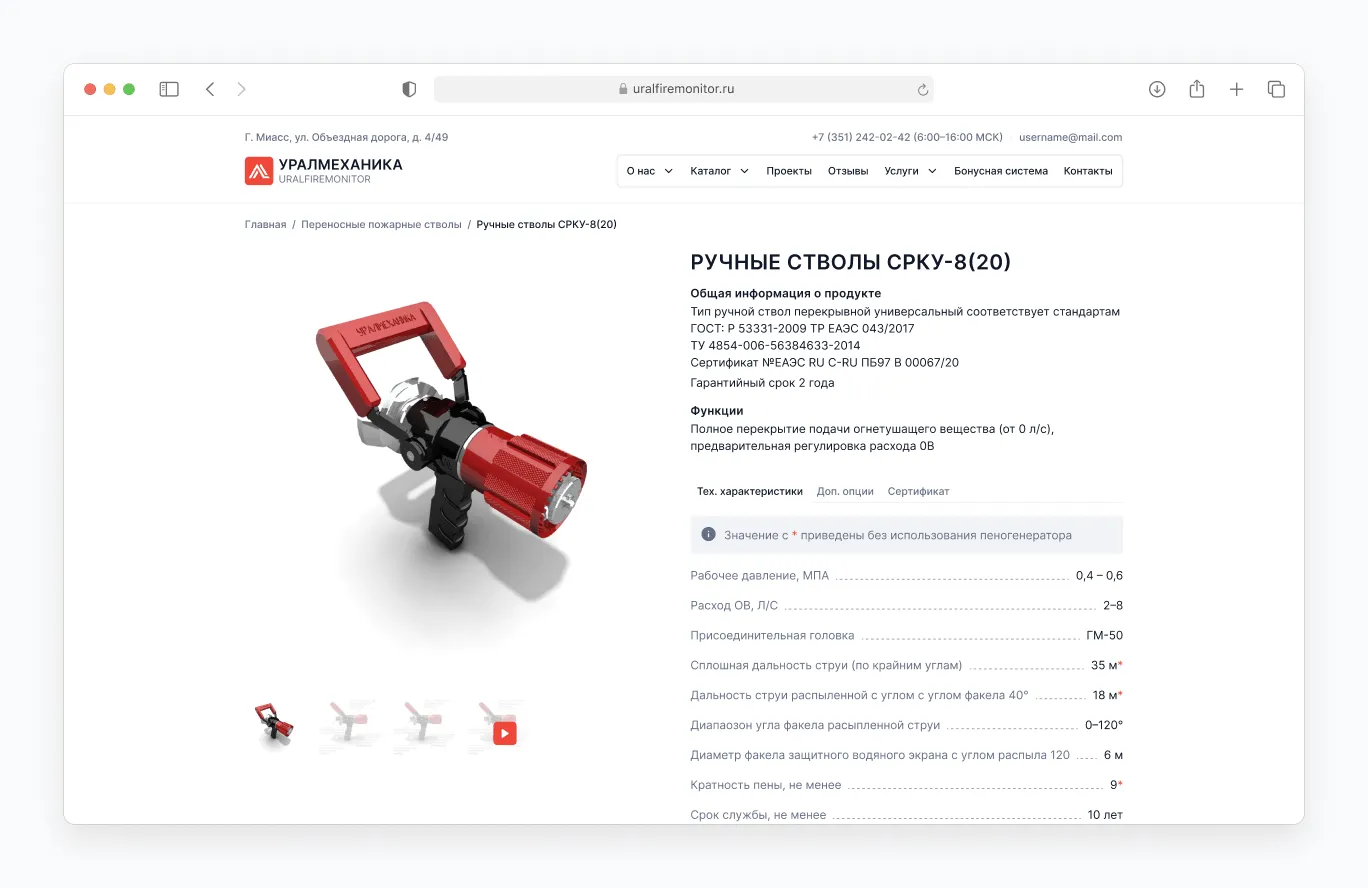Toggle the Safari sidebar icon
This screenshot has height=888, width=1368.
pos(169,89)
